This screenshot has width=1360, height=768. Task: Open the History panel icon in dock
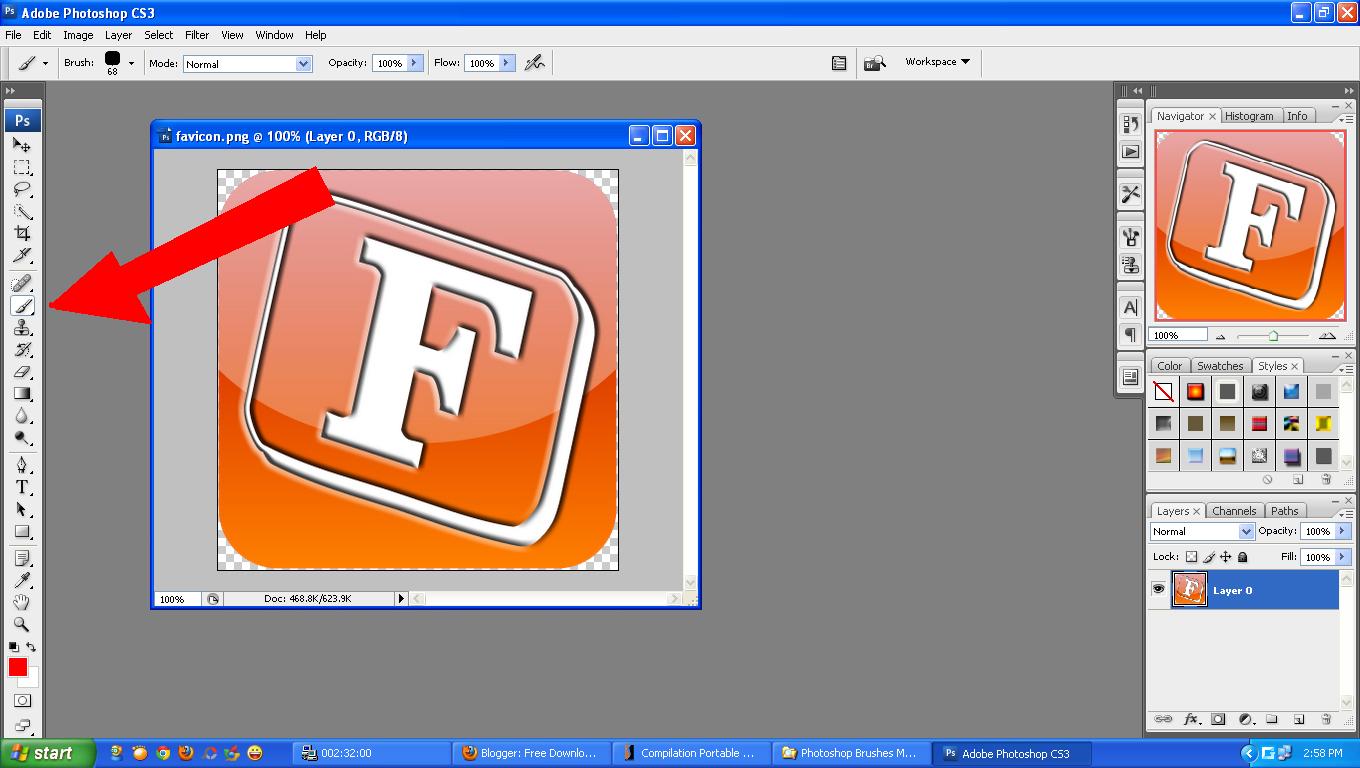(x=1131, y=124)
